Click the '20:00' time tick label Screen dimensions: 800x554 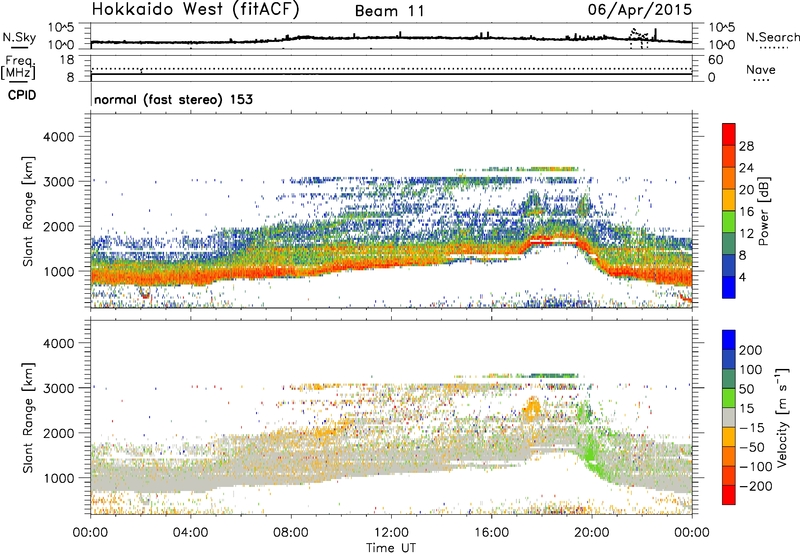click(591, 533)
